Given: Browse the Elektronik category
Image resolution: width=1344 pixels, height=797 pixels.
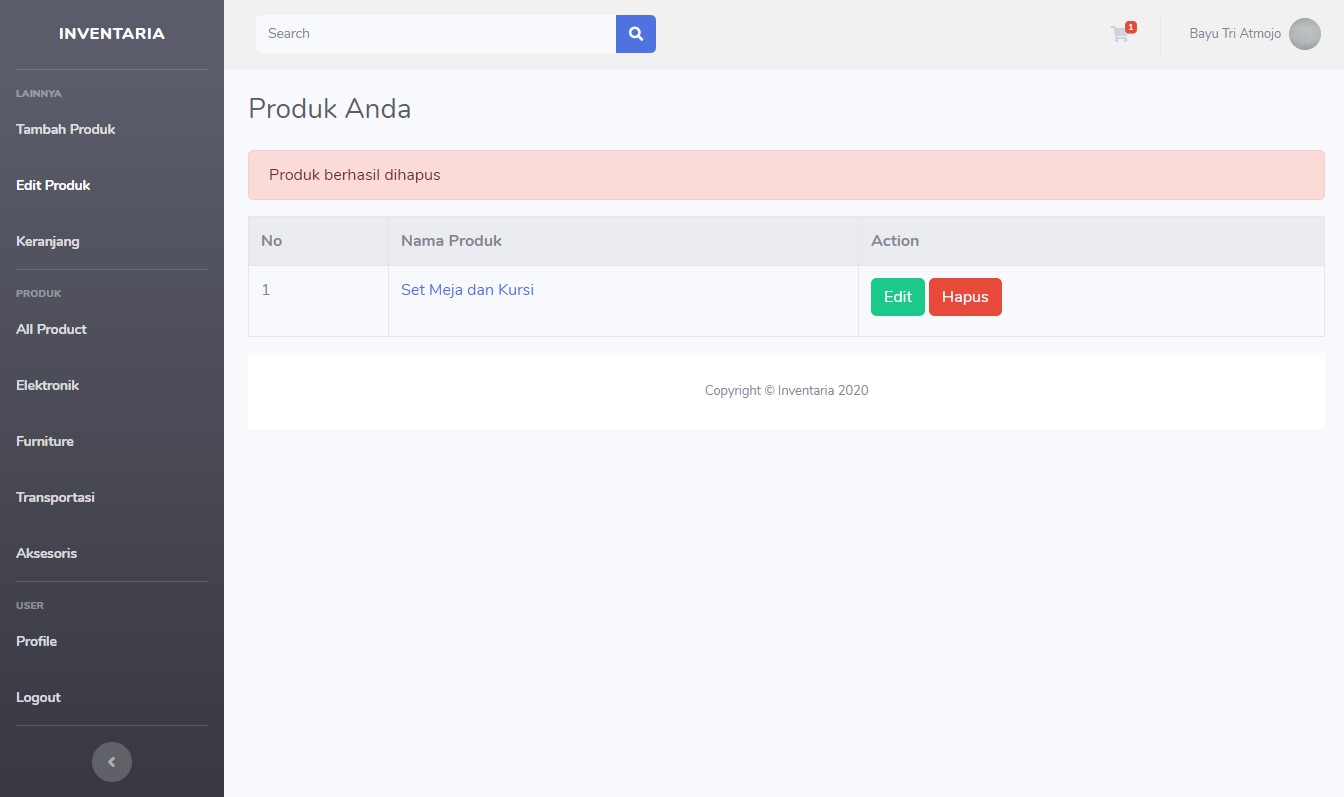Looking at the screenshot, I should (47, 385).
